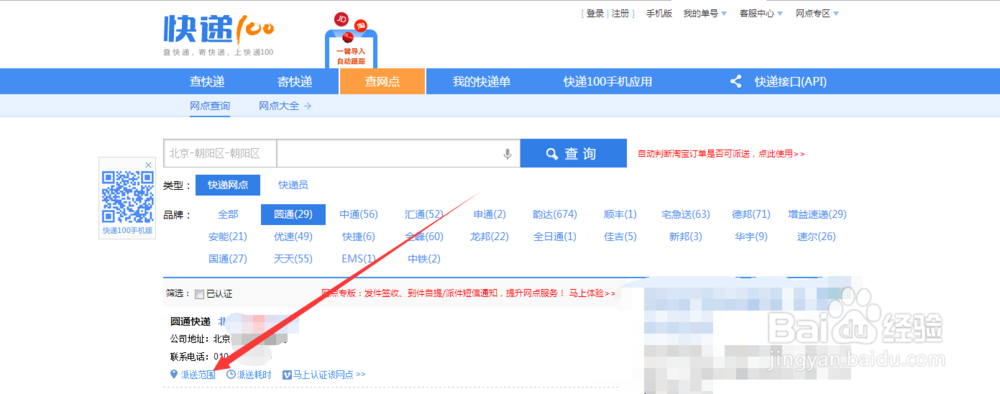Select brand 韵达(674)
This screenshot has width=1000, height=394.
coord(555,214)
